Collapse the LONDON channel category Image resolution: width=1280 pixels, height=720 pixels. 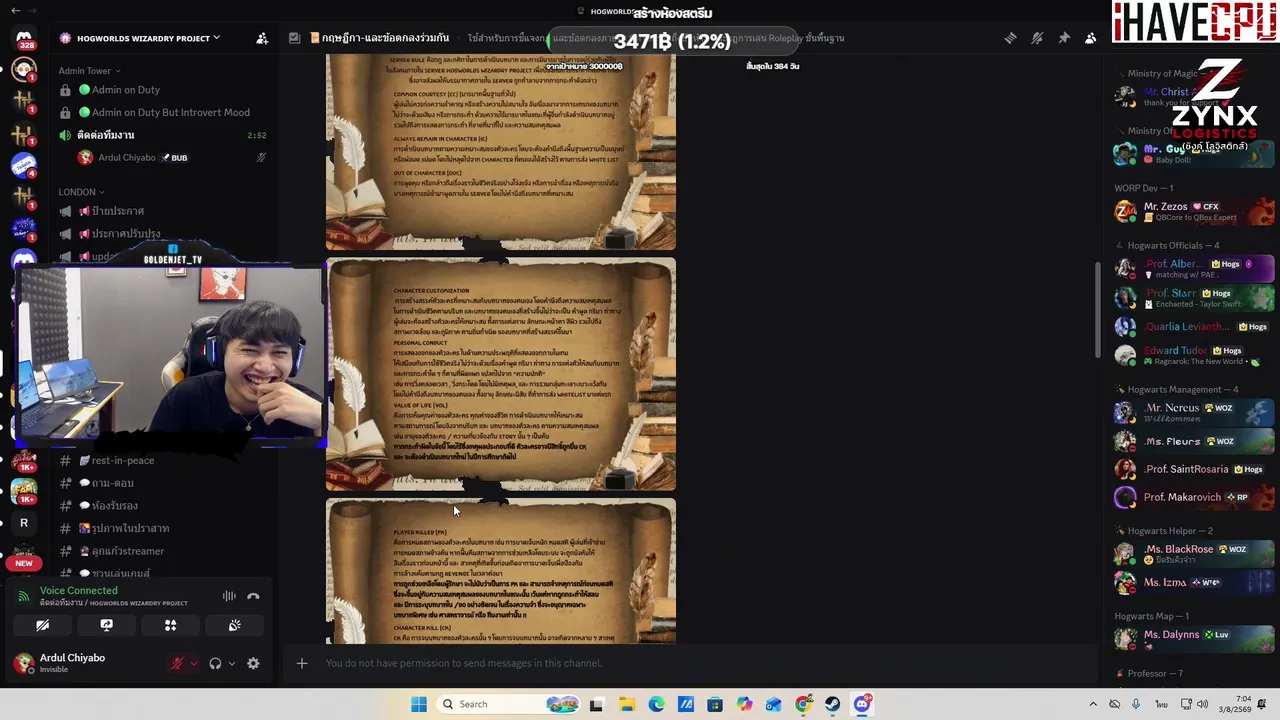(82, 192)
